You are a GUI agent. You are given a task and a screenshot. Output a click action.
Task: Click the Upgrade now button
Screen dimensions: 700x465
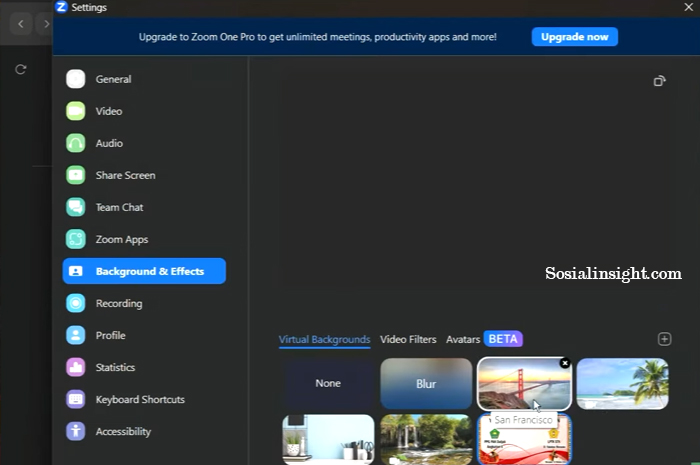click(575, 37)
